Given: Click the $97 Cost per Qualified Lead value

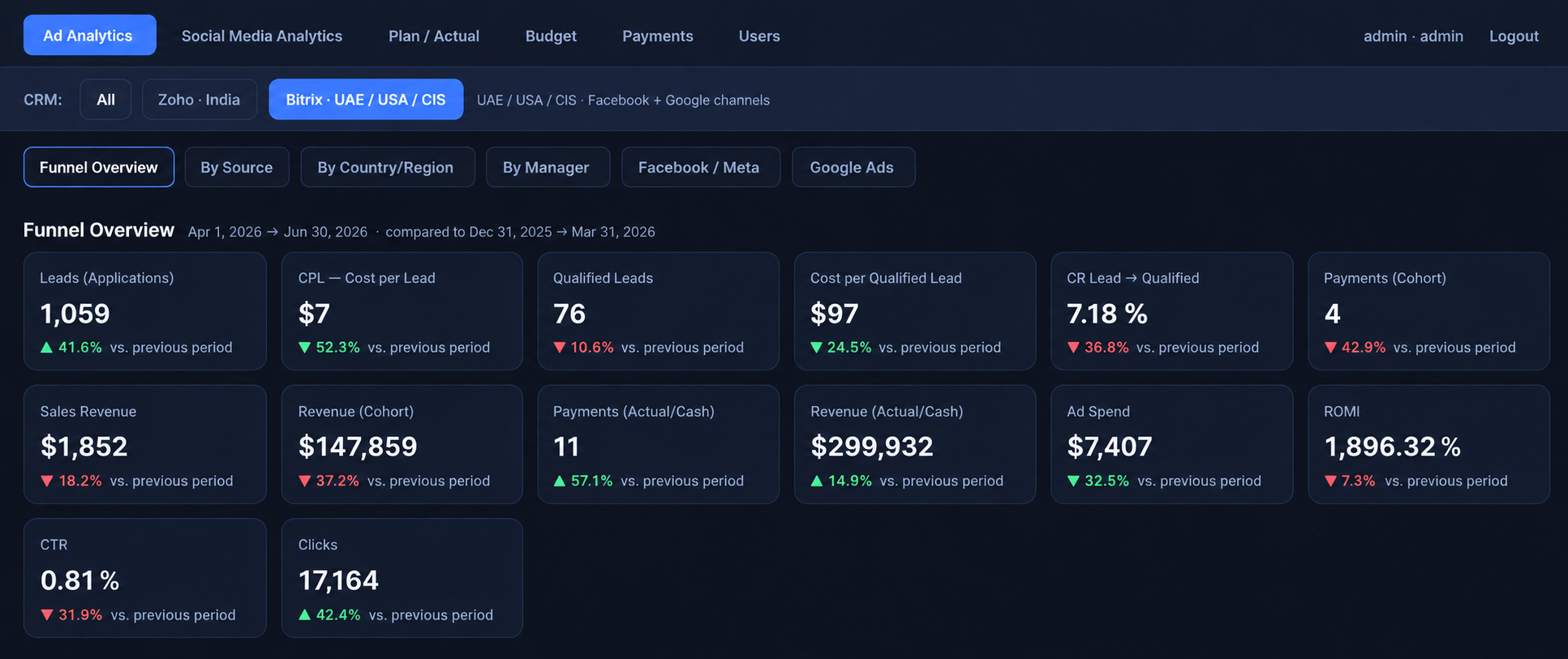Looking at the screenshot, I should [835, 314].
